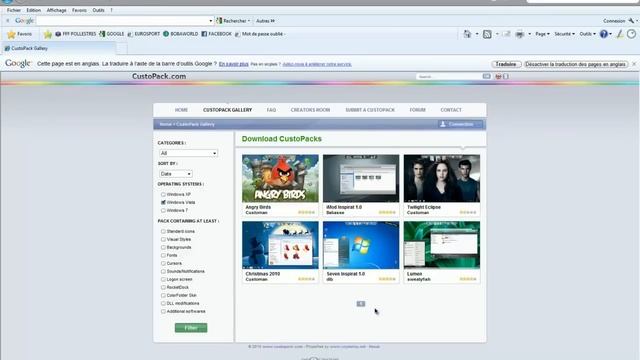Screen dimensions: 640x360
Task: Expand the Print button dropdown arrow
Action: click(x=530, y=34)
